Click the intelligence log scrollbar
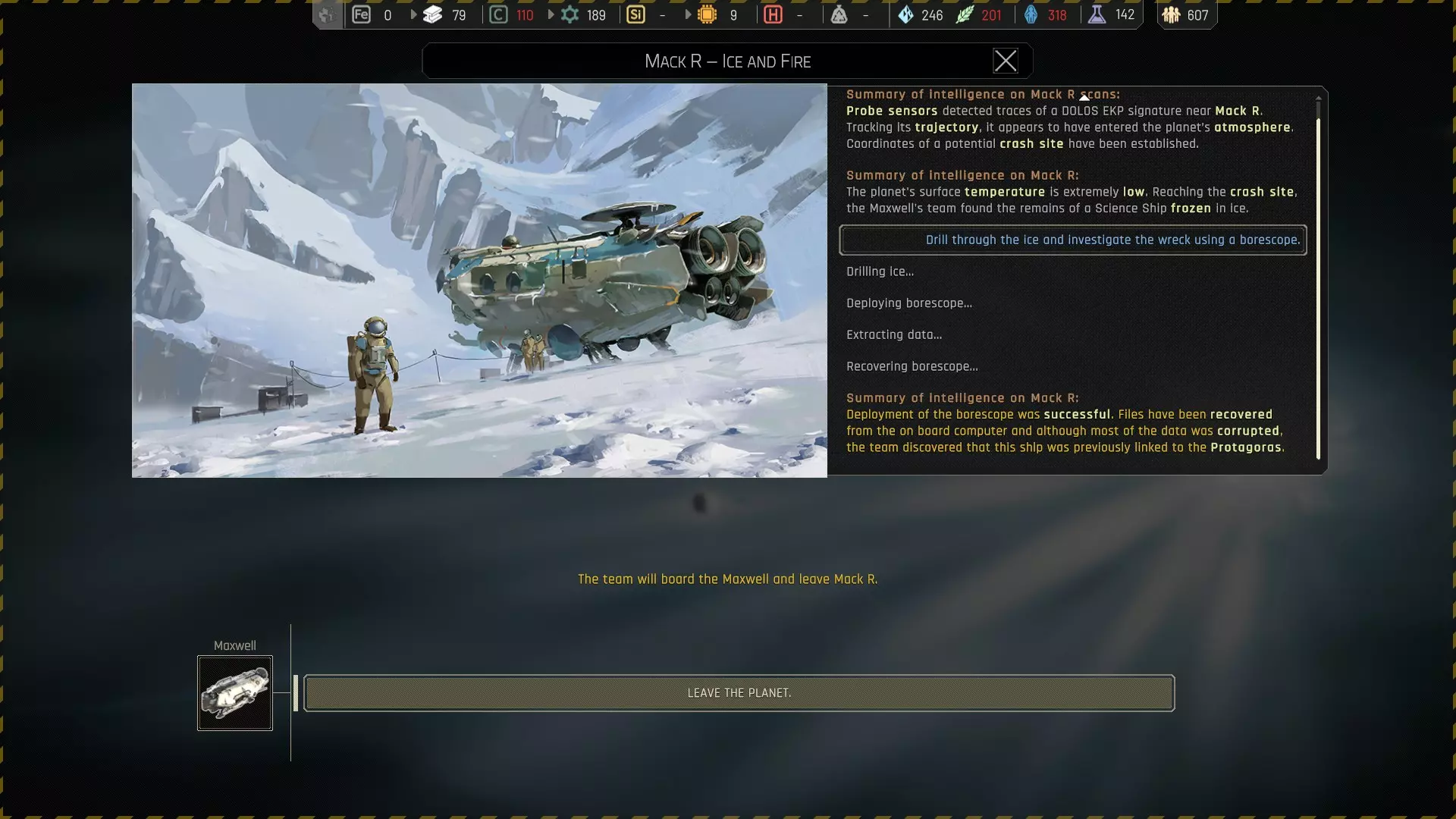The height and width of the screenshot is (819, 1456). [1318, 288]
